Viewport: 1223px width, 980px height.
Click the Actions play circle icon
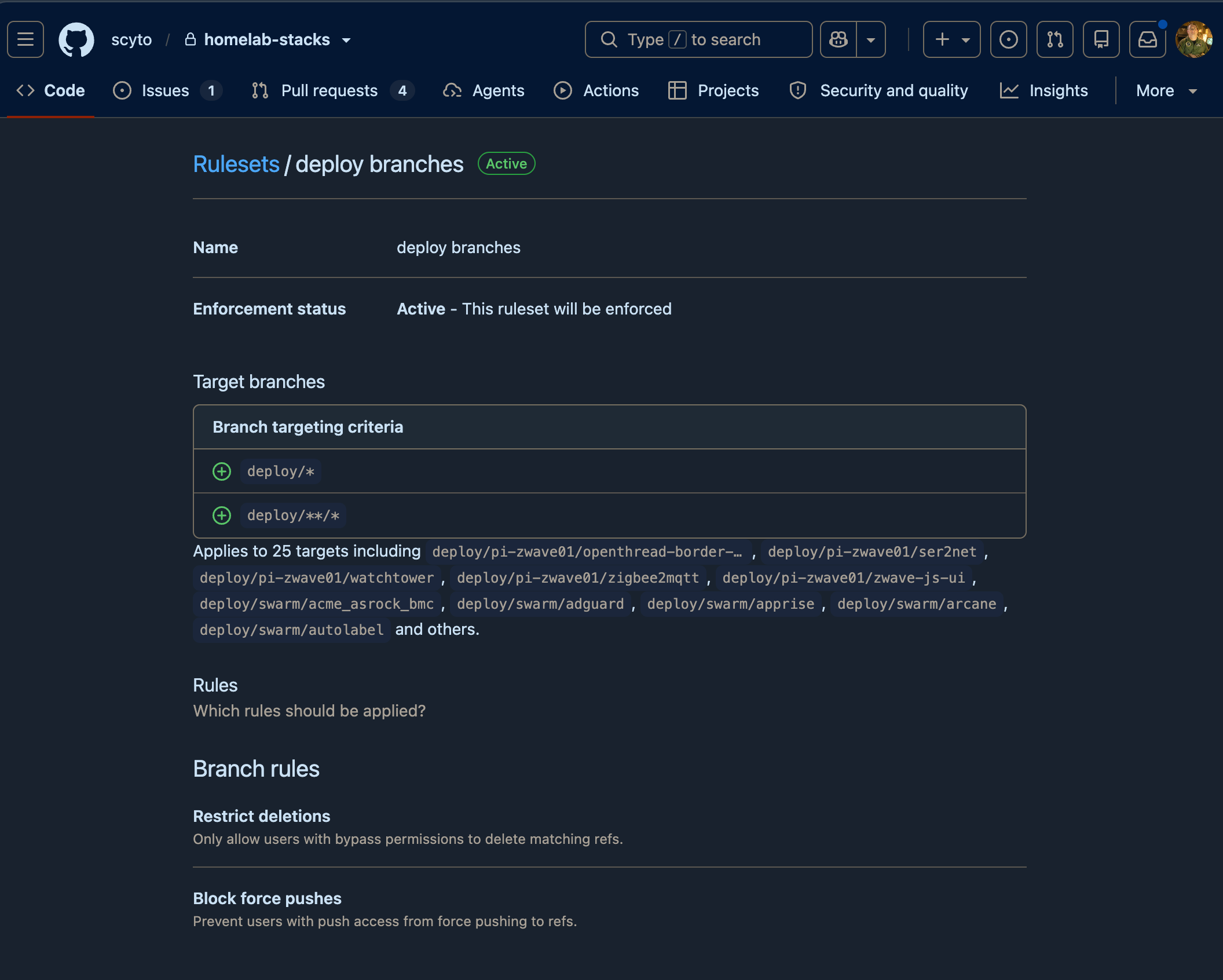pyautogui.click(x=563, y=90)
